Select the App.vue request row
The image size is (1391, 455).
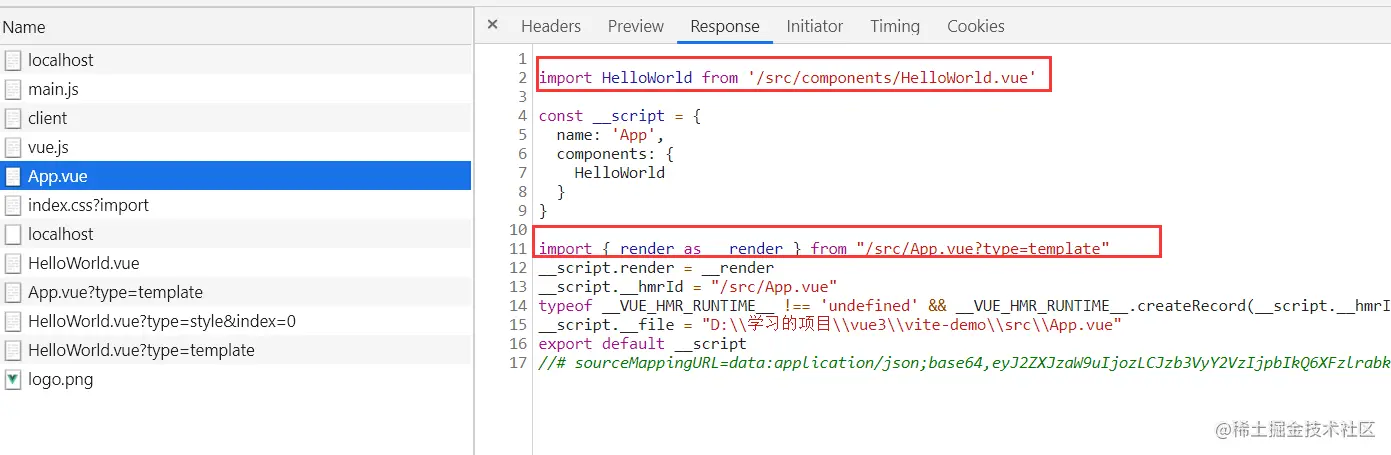tap(236, 176)
